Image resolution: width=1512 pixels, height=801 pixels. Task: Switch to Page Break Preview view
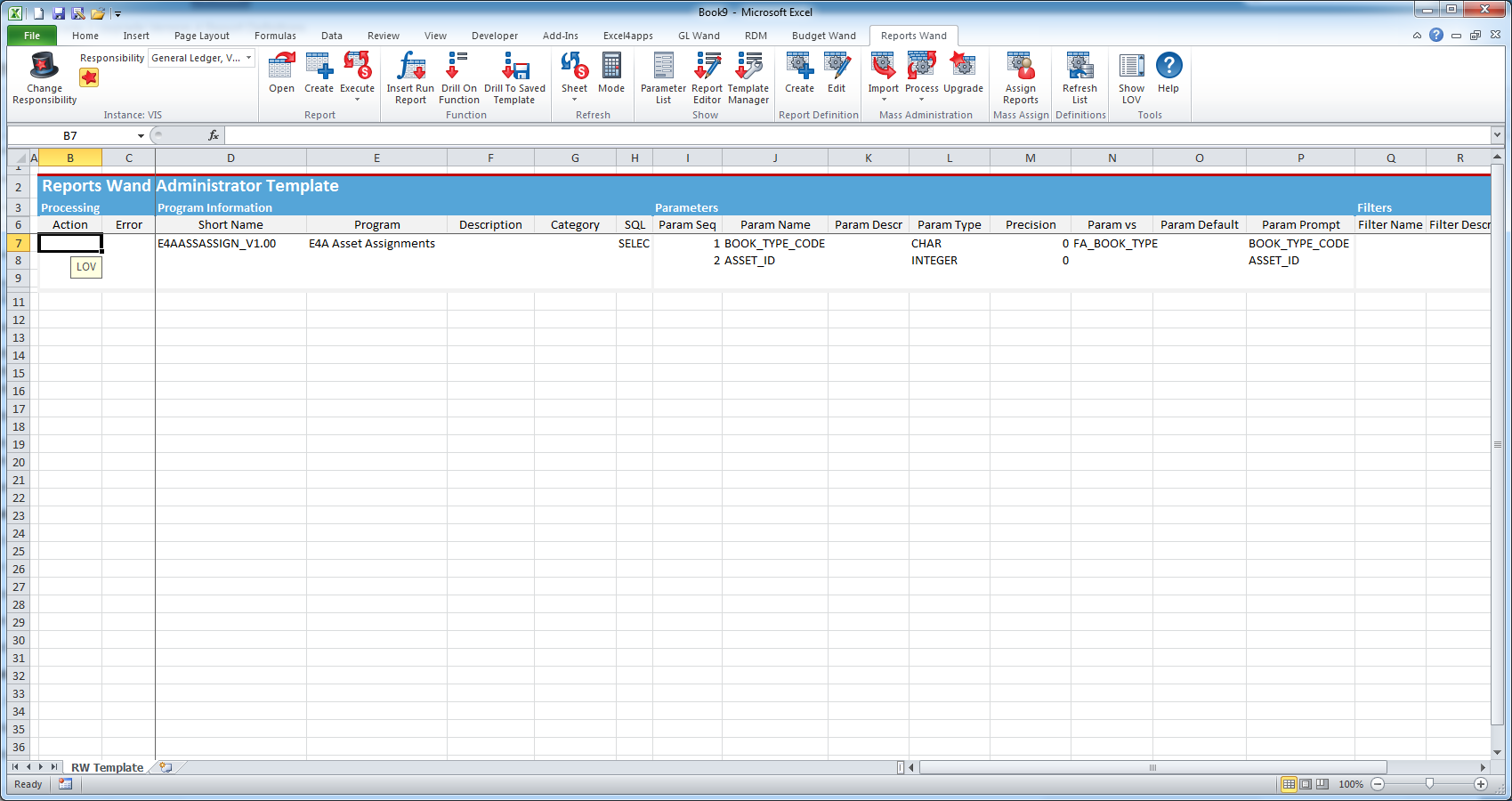[1322, 784]
